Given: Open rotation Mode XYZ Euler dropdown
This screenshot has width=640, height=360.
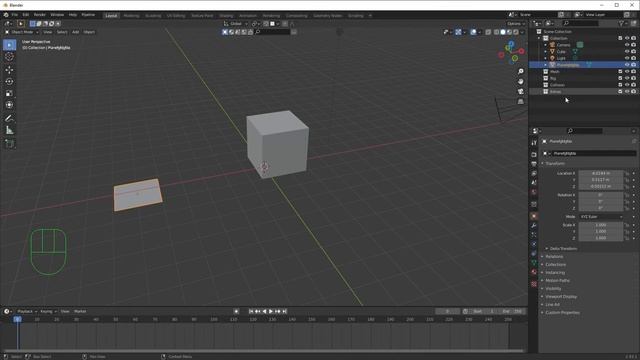Looking at the screenshot, I should pyautogui.click(x=601, y=217).
